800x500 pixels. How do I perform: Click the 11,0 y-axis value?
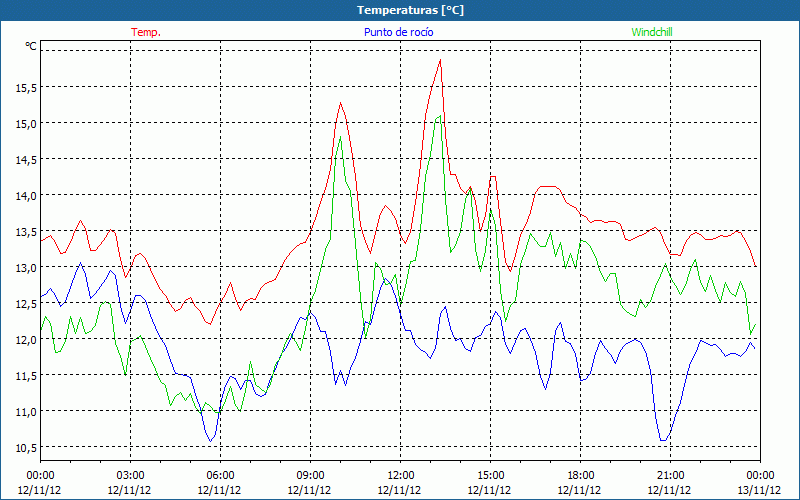pos(26,411)
